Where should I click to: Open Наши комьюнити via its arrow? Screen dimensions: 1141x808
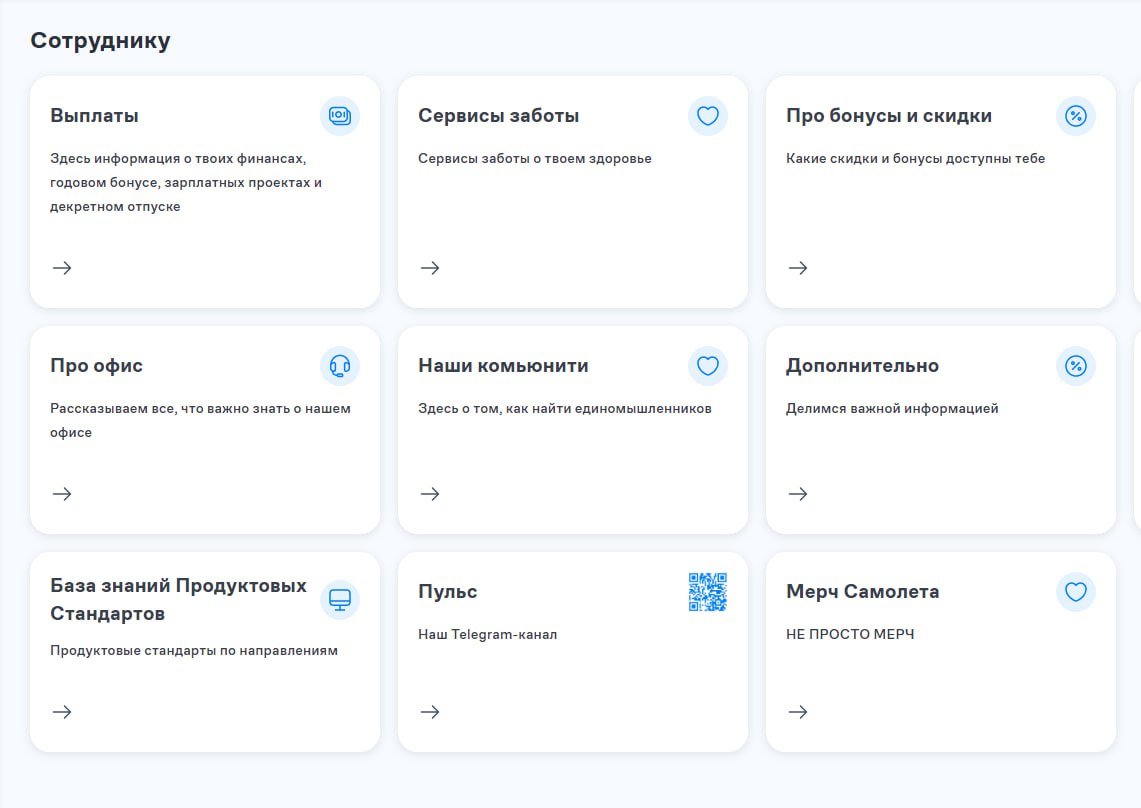click(430, 494)
